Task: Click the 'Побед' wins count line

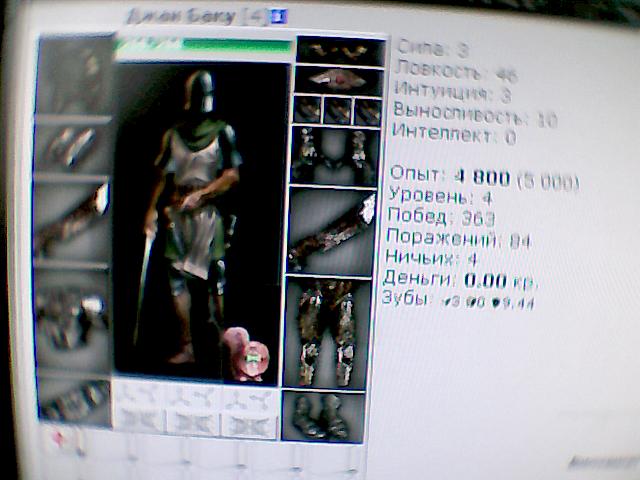Action: pyautogui.click(x=441, y=217)
